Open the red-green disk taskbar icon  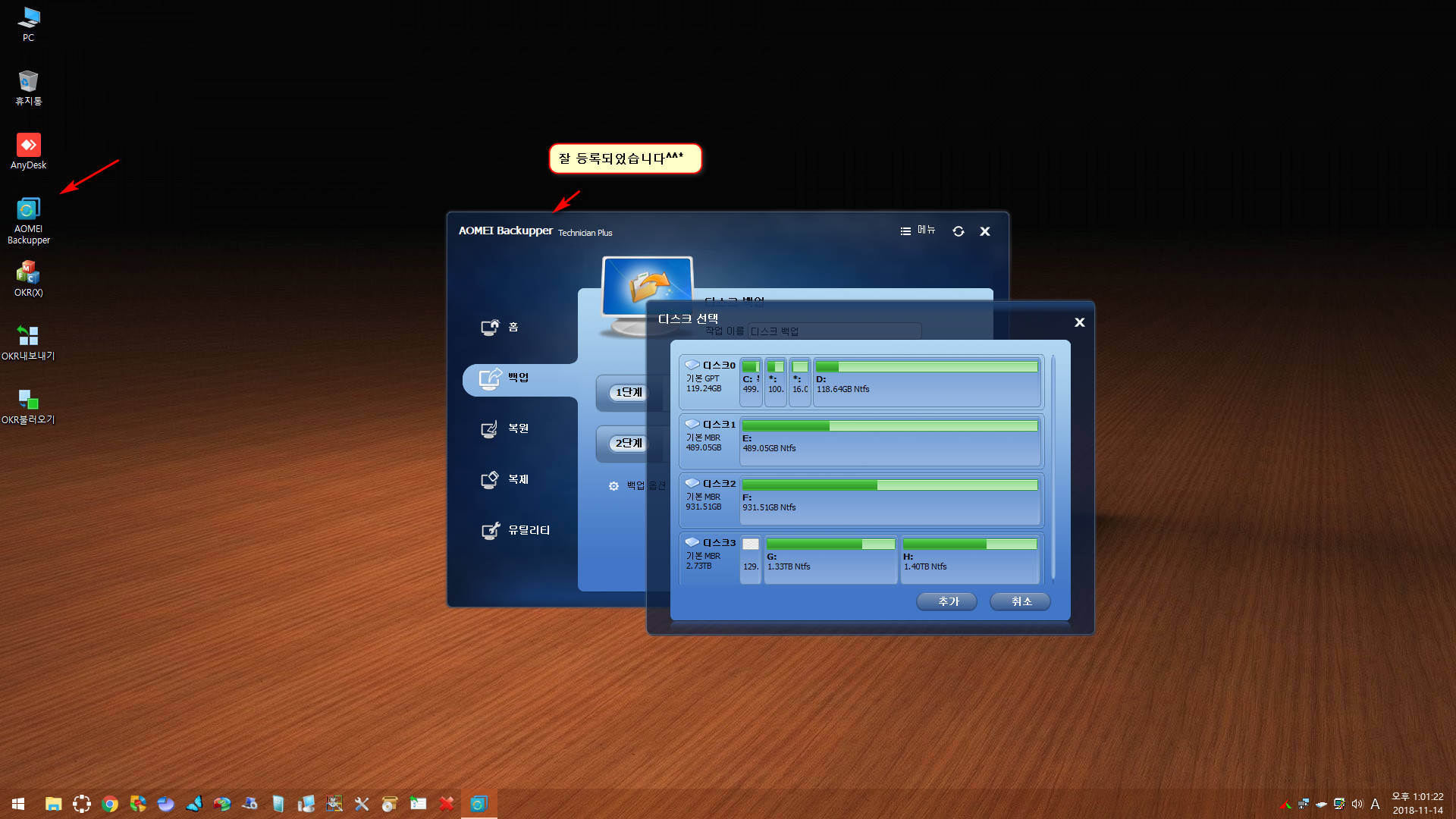(x=222, y=804)
